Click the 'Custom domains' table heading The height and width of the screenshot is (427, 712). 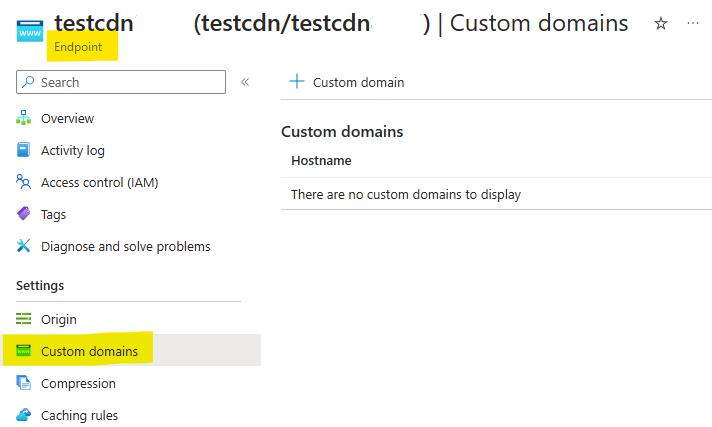point(342,132)
